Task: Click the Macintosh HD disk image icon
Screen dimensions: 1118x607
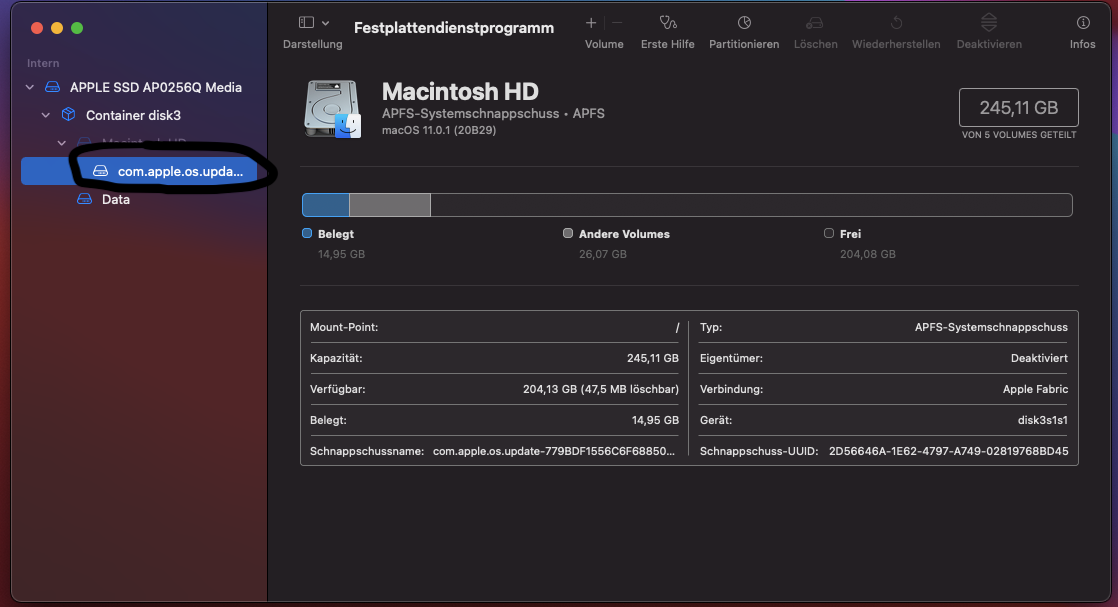Action: pyautogui.click(x=332, y=108)
